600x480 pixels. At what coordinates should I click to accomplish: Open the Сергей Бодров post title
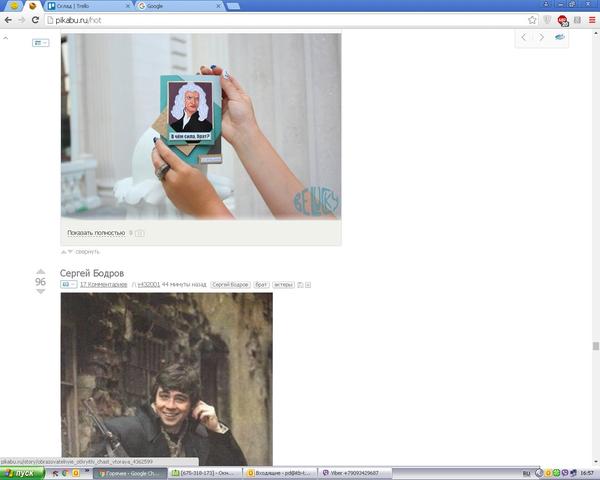tap(92, 273)
